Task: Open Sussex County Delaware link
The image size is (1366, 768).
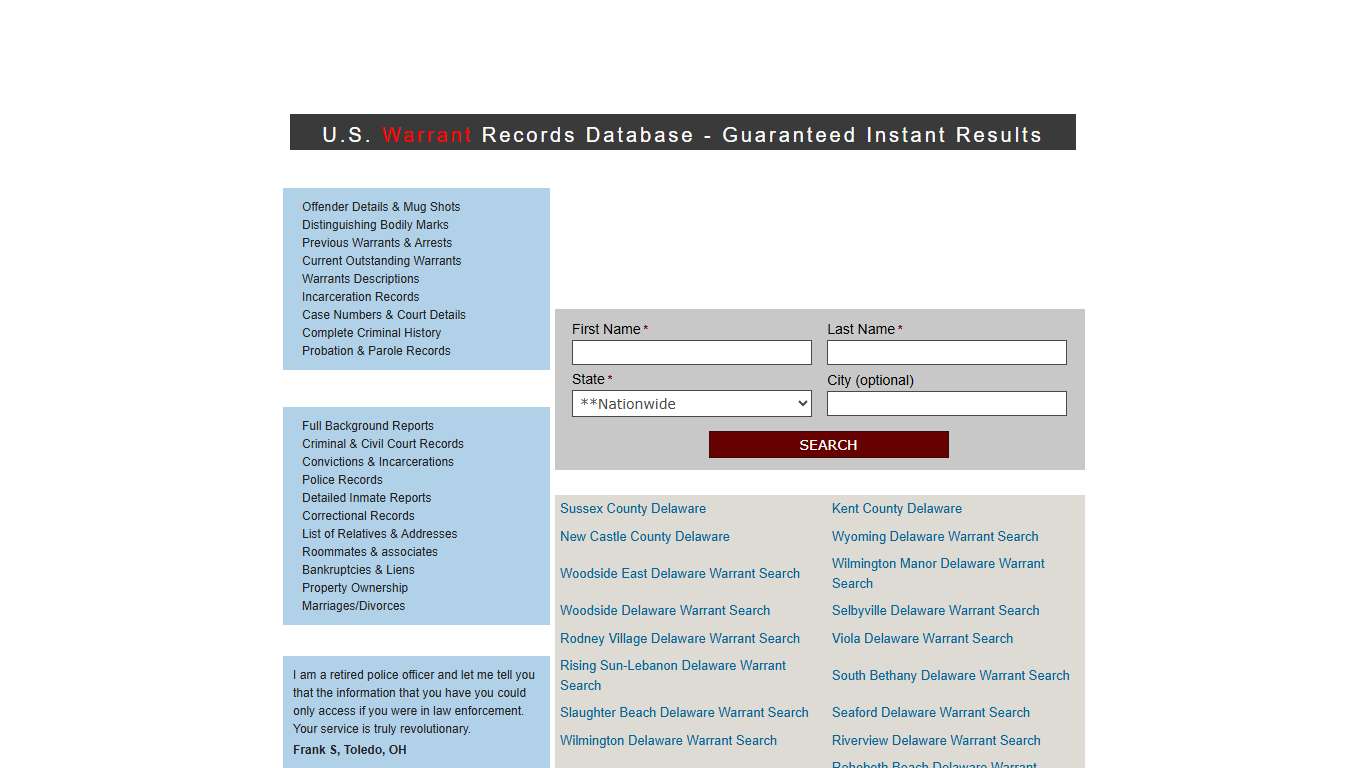Action: point(632,508)
